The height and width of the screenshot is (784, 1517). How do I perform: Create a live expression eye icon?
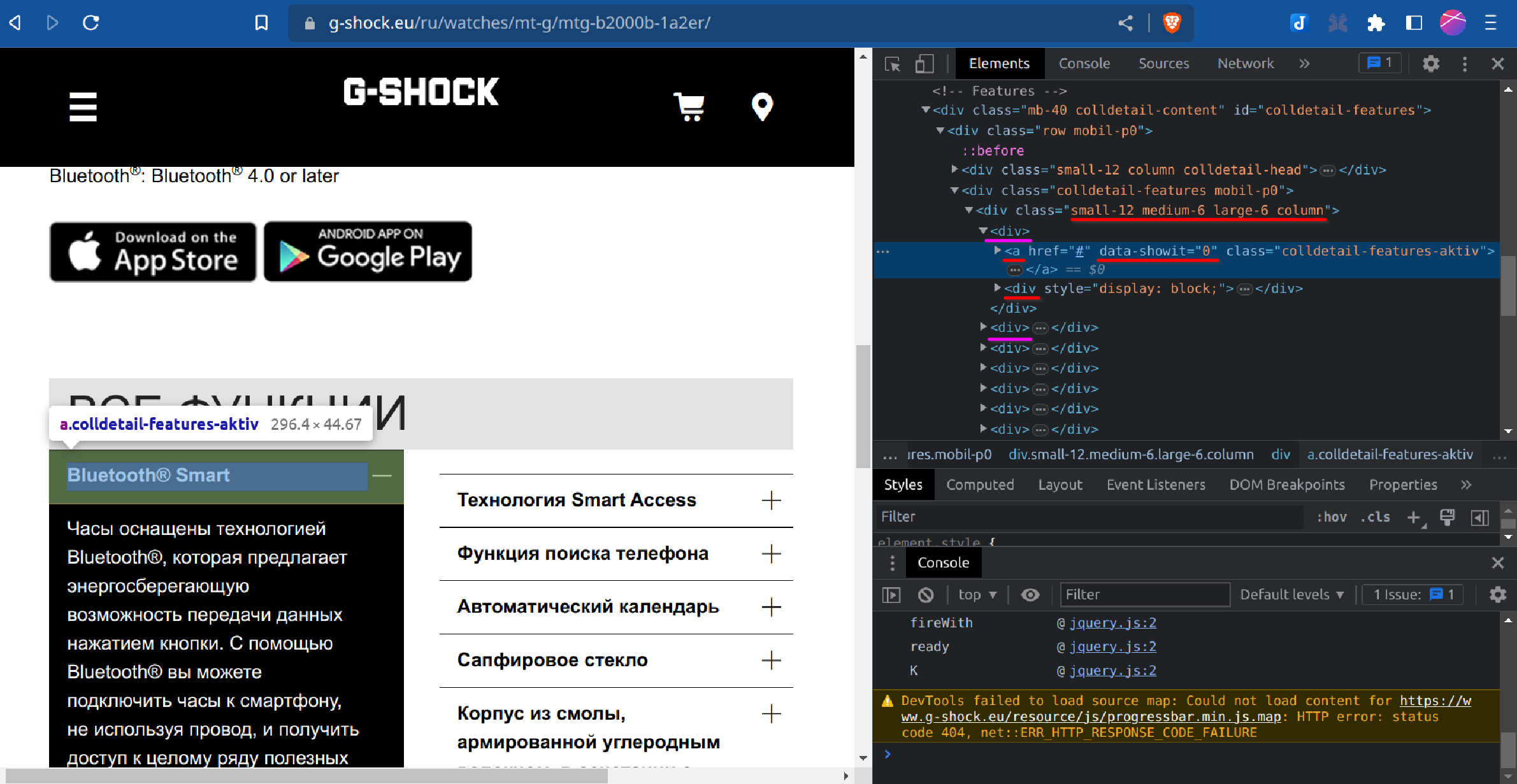coord(1030,595)
